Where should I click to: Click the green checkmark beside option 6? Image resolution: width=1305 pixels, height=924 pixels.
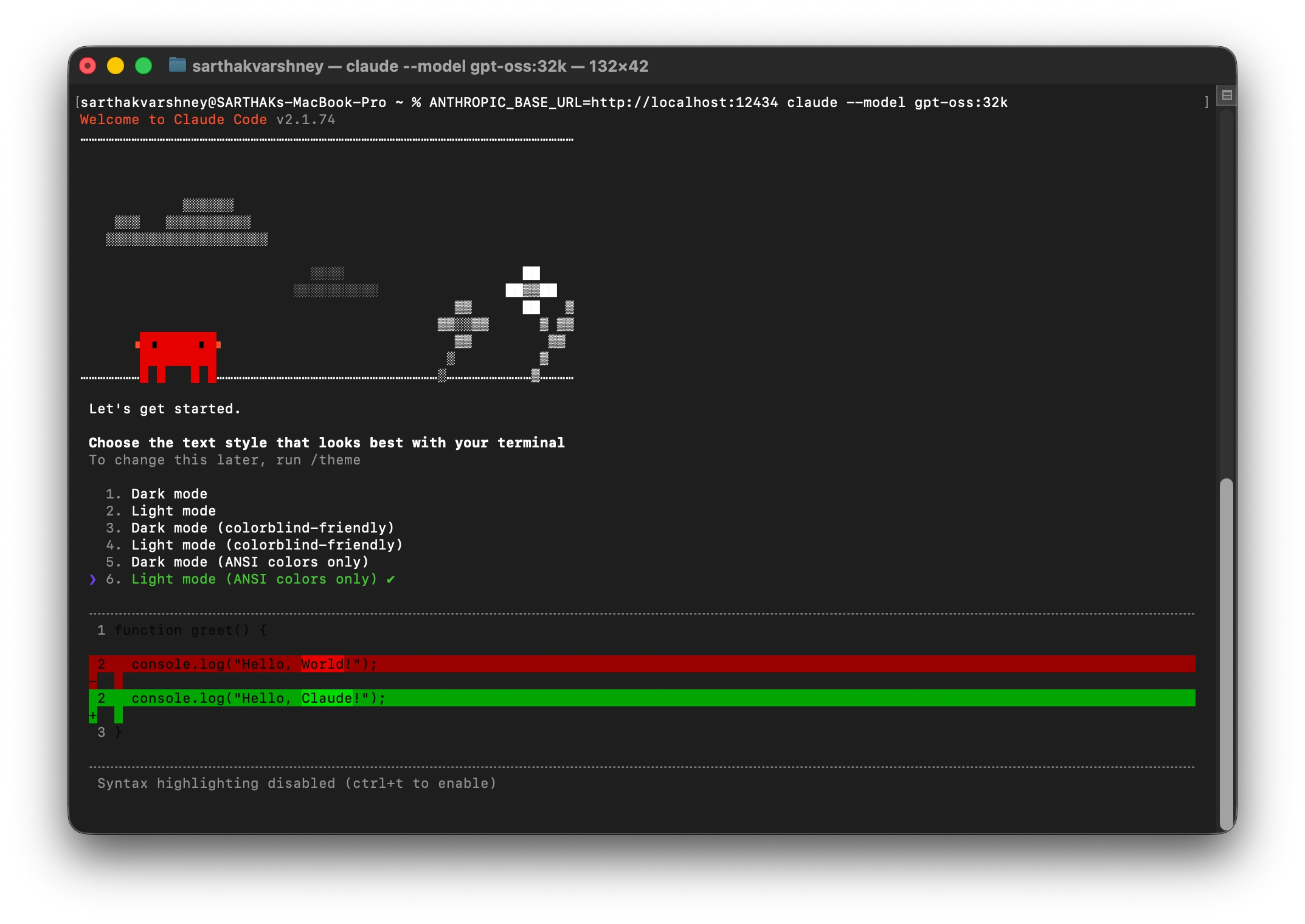pyautogui.click(x=390, y=579)
